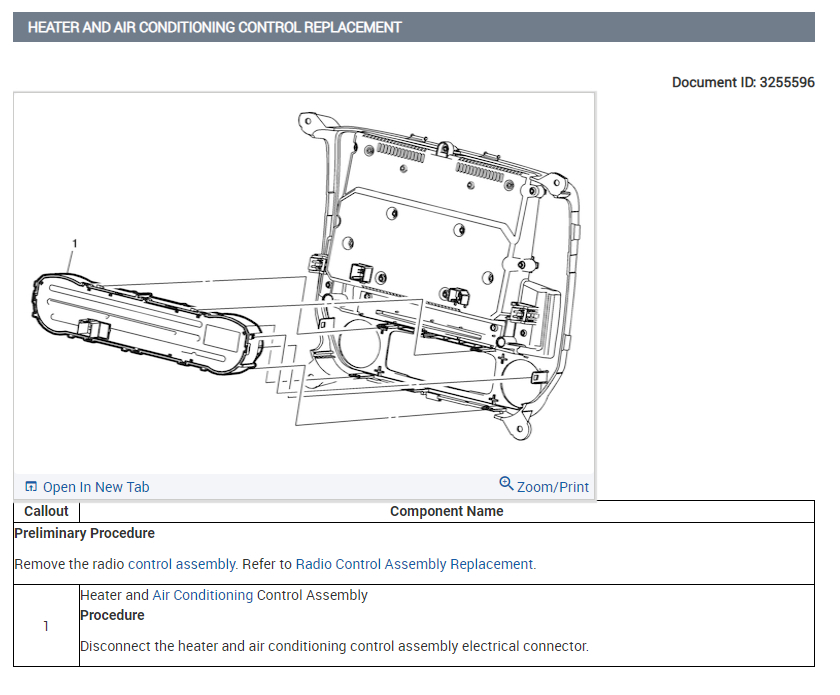Click the 'Preliminary Procedure' heading

pyautogui.click(x=85, y=533)
